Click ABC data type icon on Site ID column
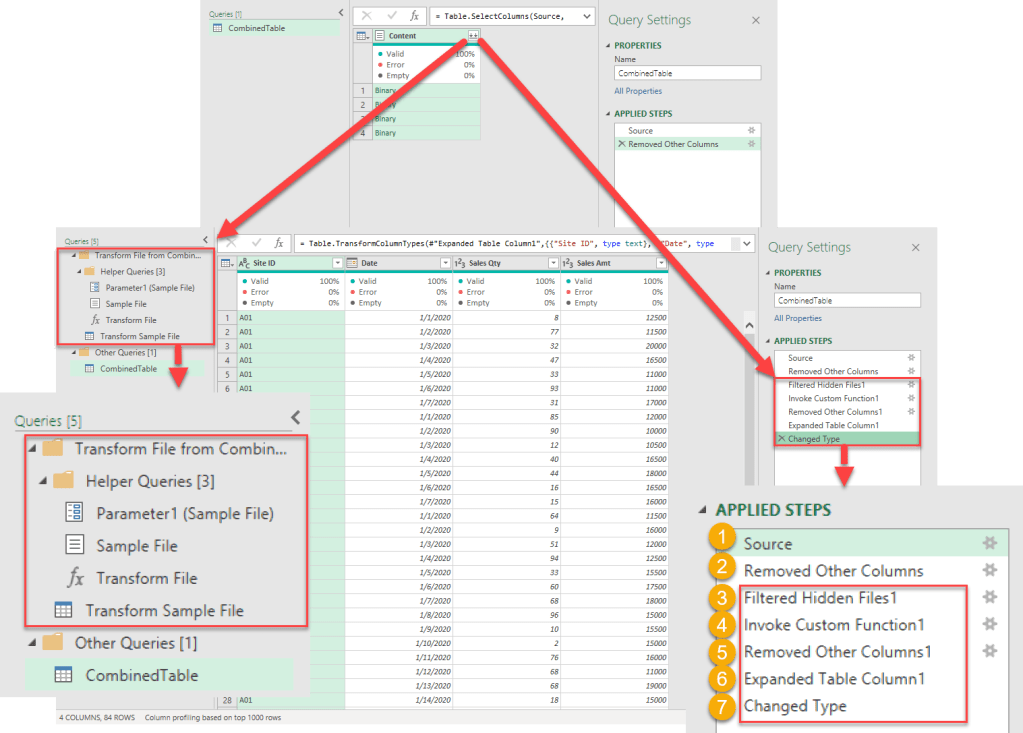 pyautogui.click(x=242, y=263)
